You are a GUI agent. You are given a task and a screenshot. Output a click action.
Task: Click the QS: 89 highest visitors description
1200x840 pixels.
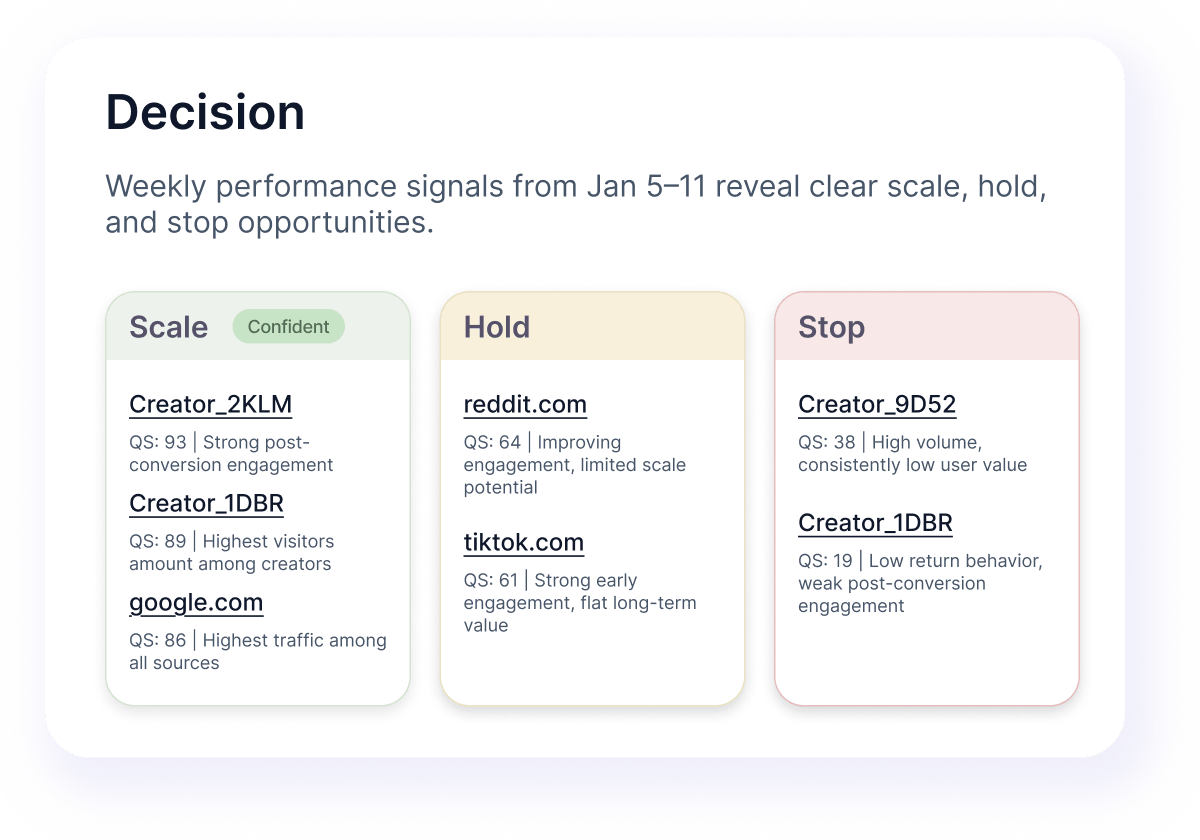pyautogui.click(x=231, y=552)
